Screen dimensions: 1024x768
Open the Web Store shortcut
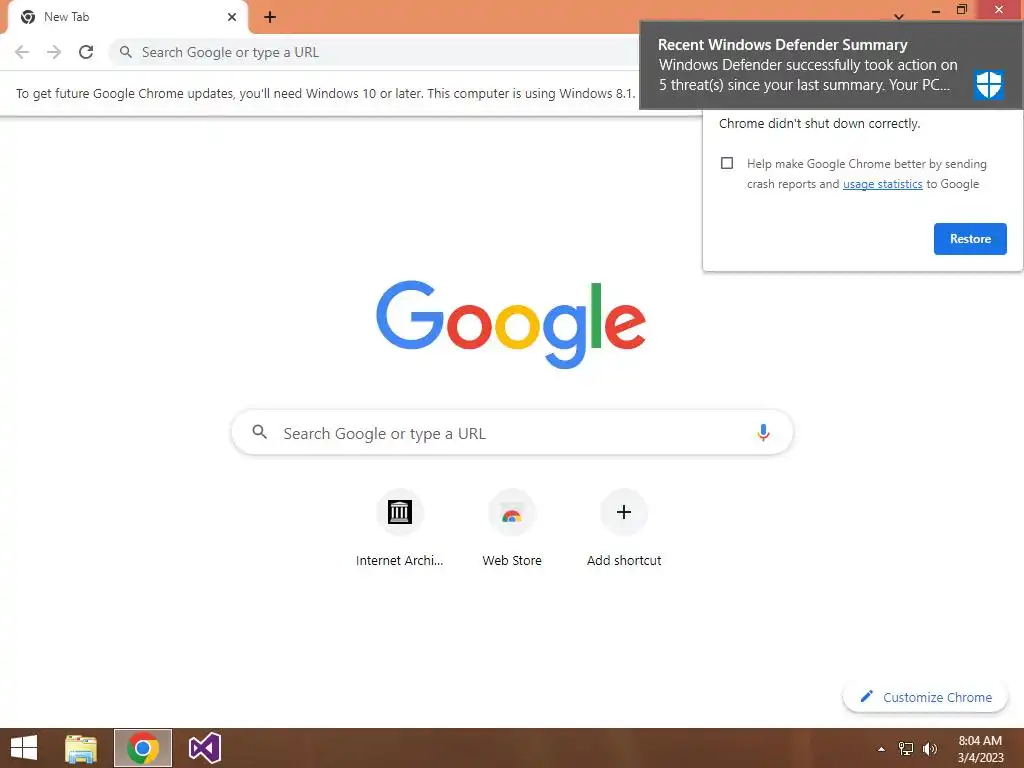click(x=512, y=529)
